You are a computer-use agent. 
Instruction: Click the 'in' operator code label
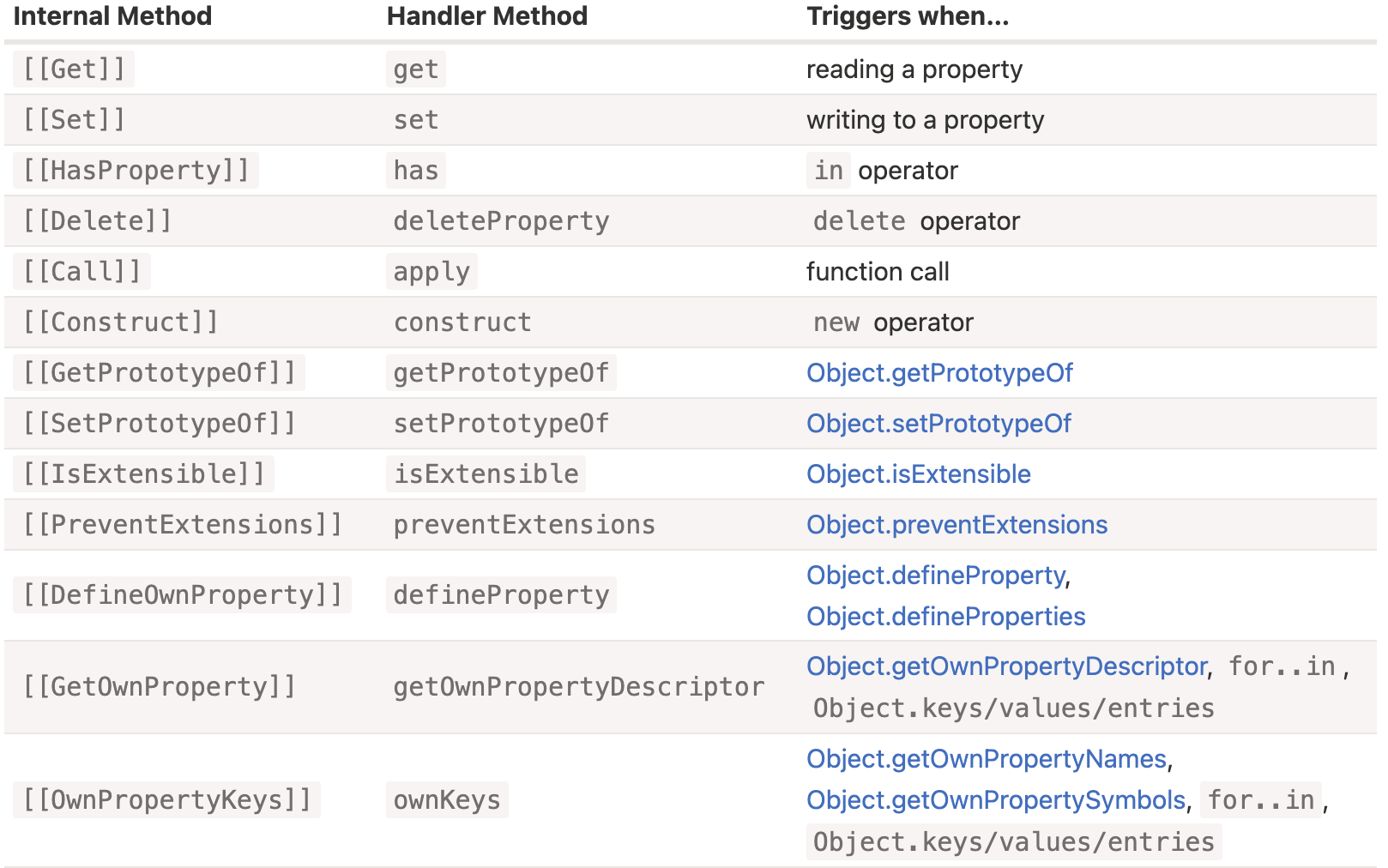[x=829, y=171]
